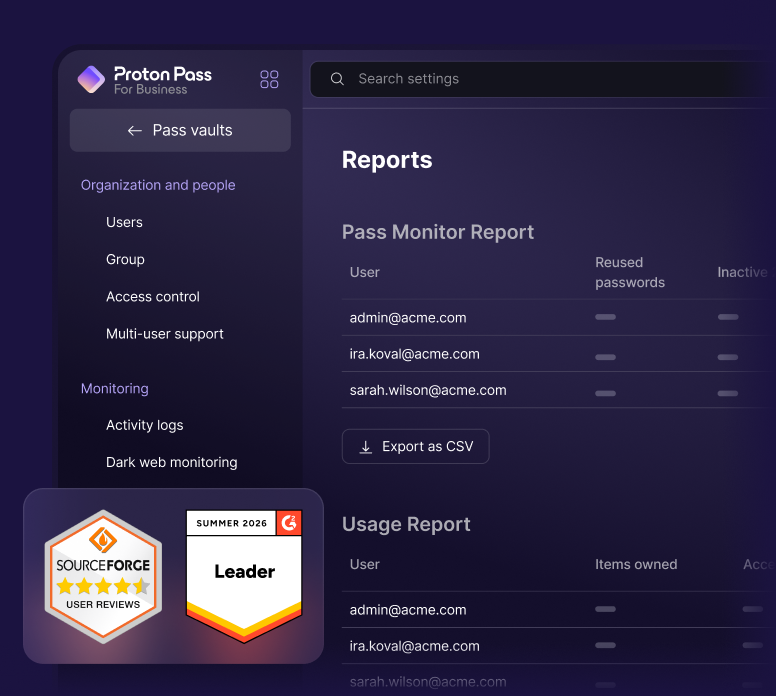Open Access control in sidebar

click(152, 297)
